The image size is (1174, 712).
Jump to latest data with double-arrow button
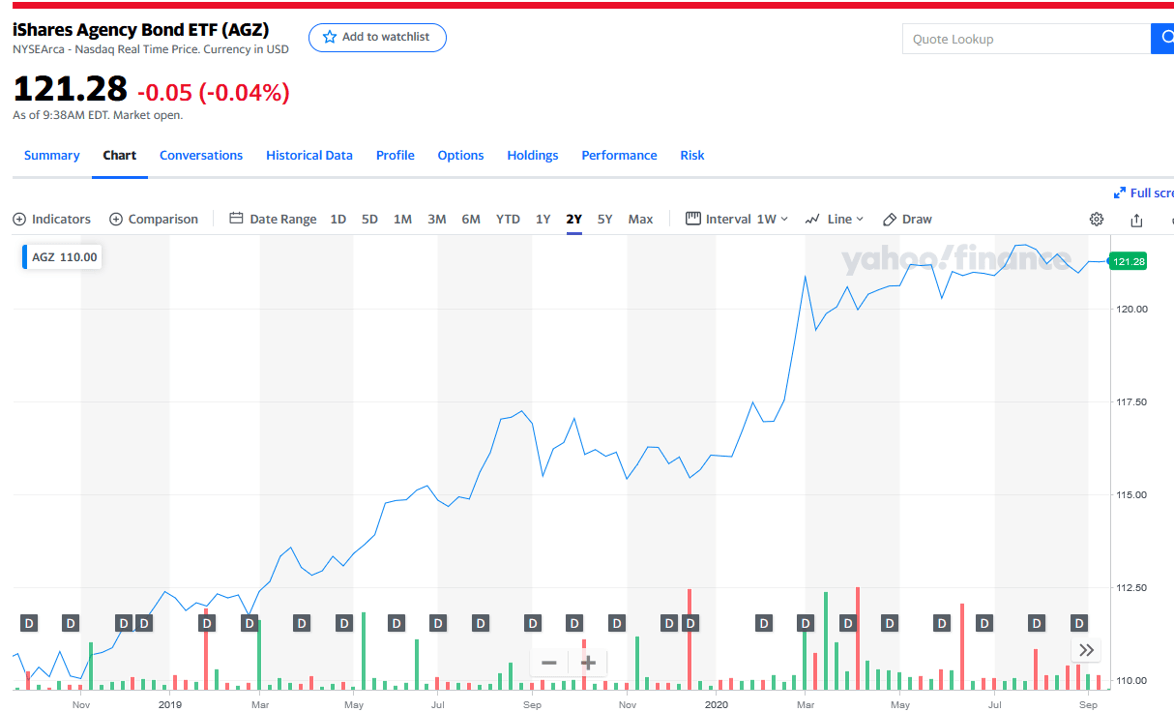[1086, 650]
